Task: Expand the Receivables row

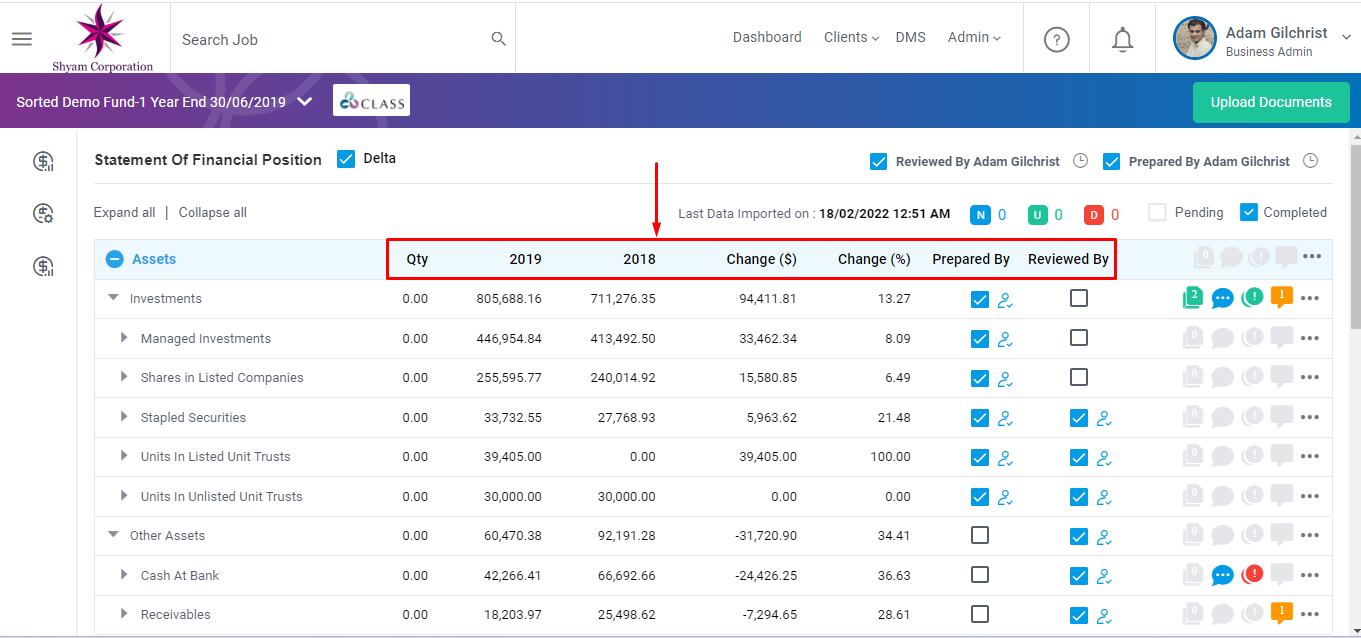Action: 124,614
